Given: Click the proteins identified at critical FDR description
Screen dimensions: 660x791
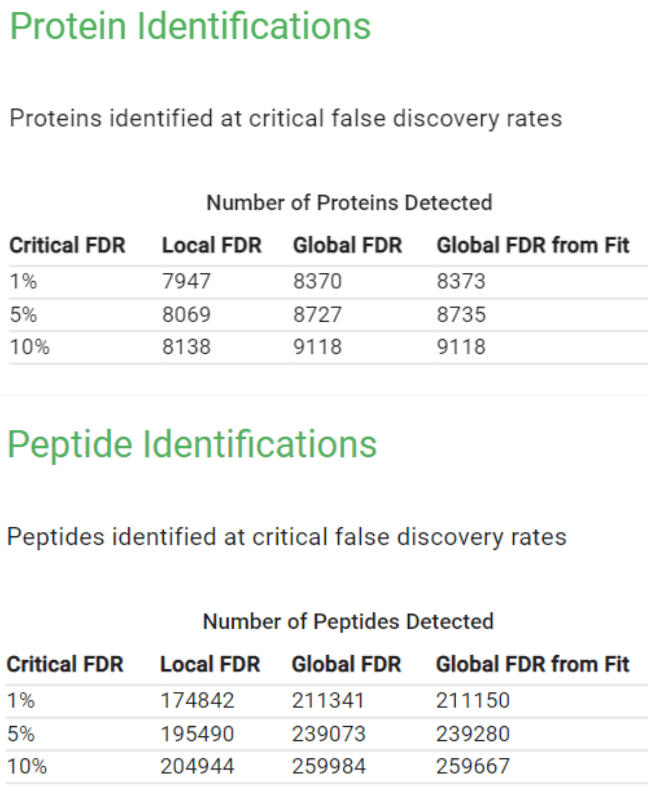Looking at the screenshot, I should point(285,119).
